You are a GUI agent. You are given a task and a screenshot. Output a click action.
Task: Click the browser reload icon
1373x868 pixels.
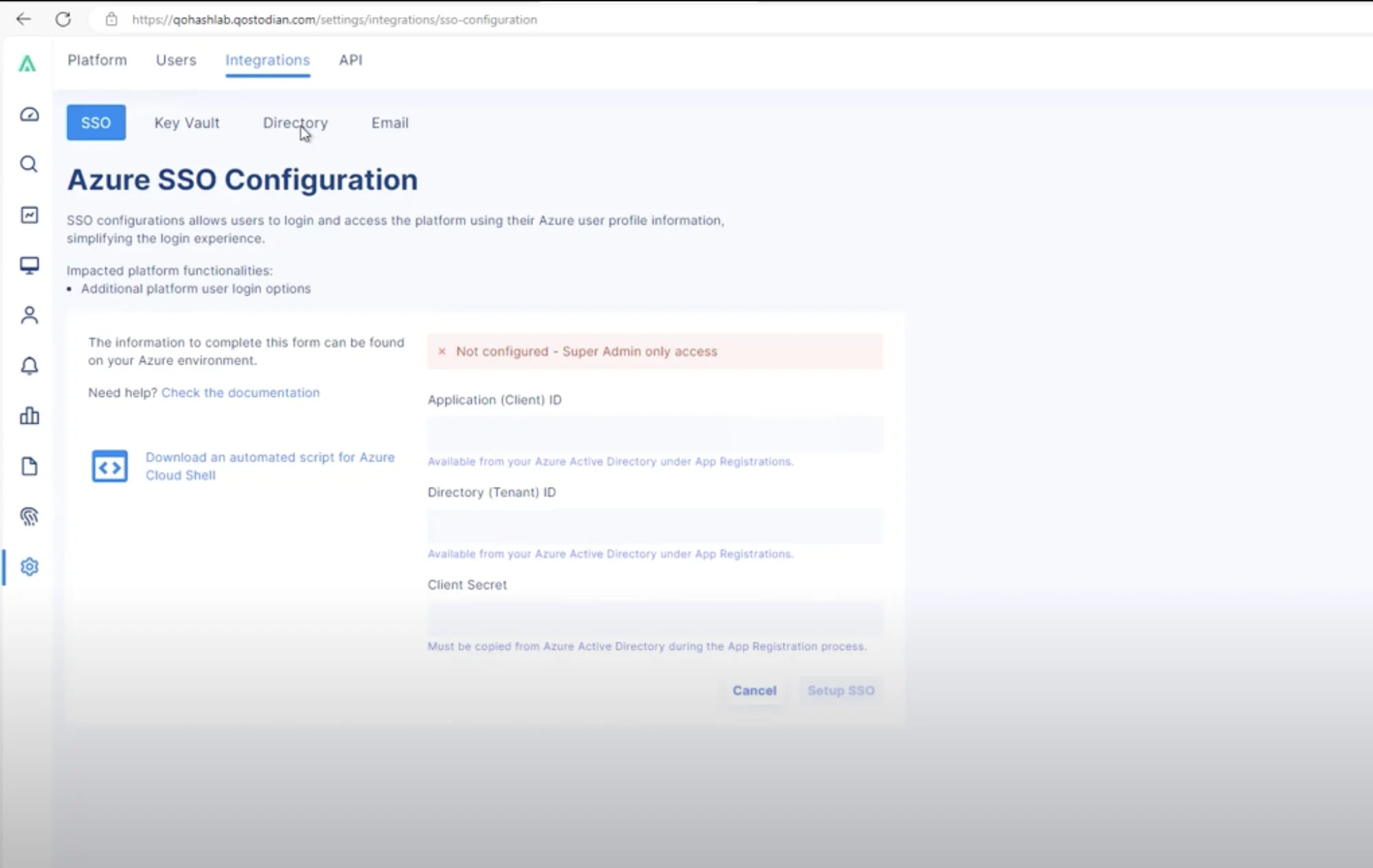[x=63, y=19]
